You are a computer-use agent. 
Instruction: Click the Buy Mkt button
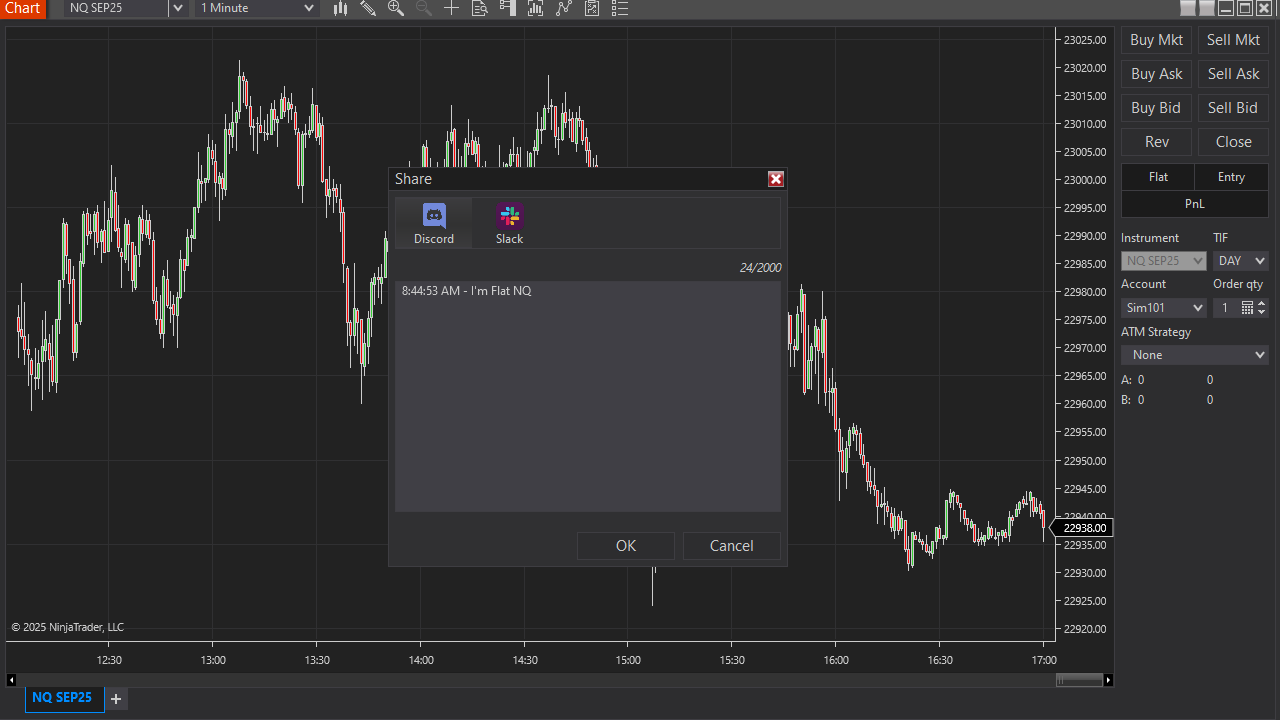point(1156,39)
